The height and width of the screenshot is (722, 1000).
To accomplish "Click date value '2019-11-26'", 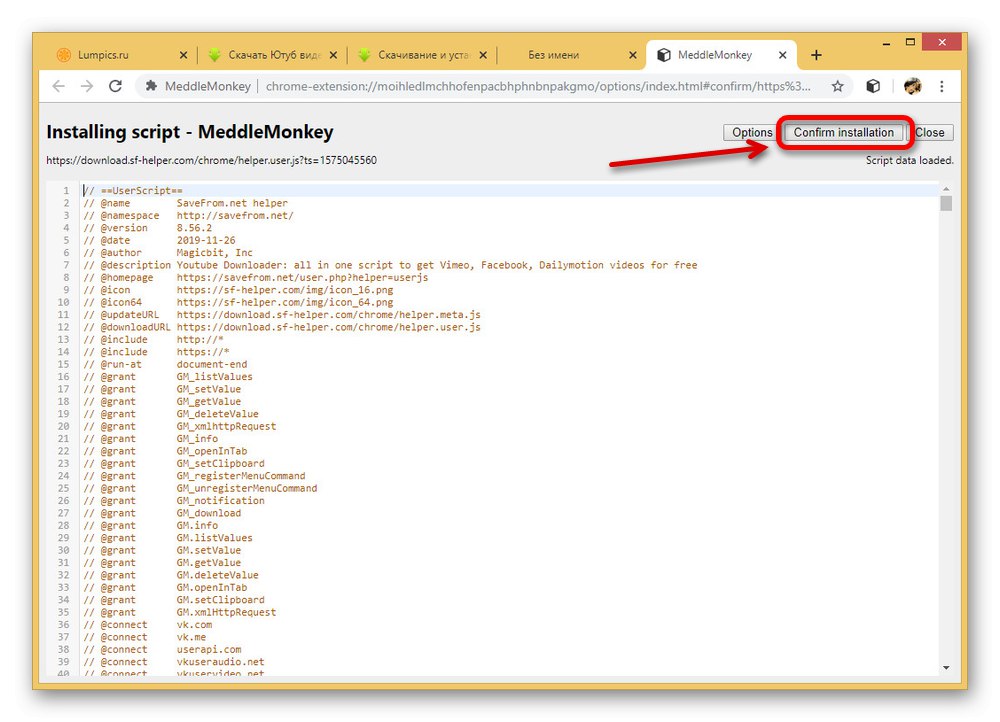I will click(206, 240).
